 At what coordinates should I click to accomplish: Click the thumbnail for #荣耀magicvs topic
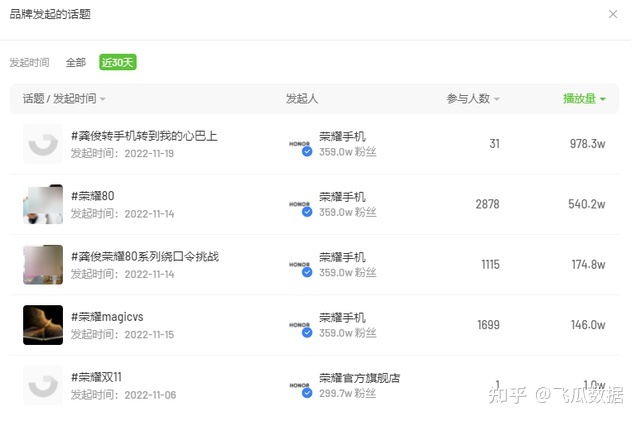(43, 325)
